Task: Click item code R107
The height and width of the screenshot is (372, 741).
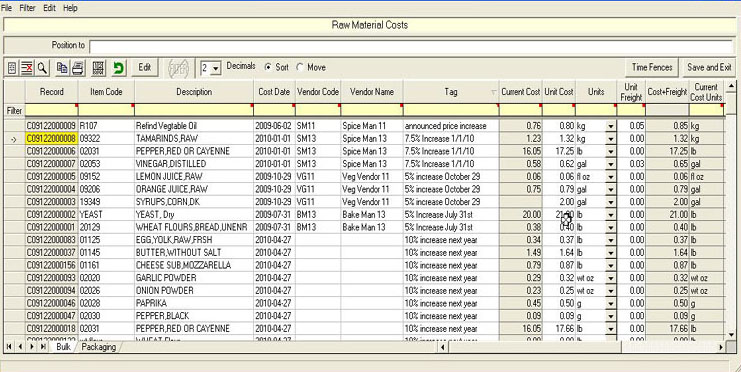Action: point(106,126)
